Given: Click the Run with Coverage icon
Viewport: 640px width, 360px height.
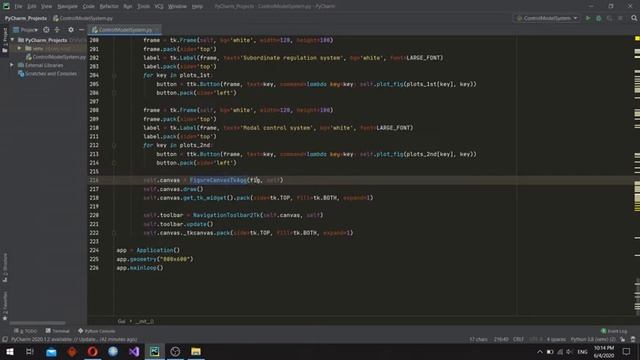Looking at the screenshot, I should [x=609, y=18].
